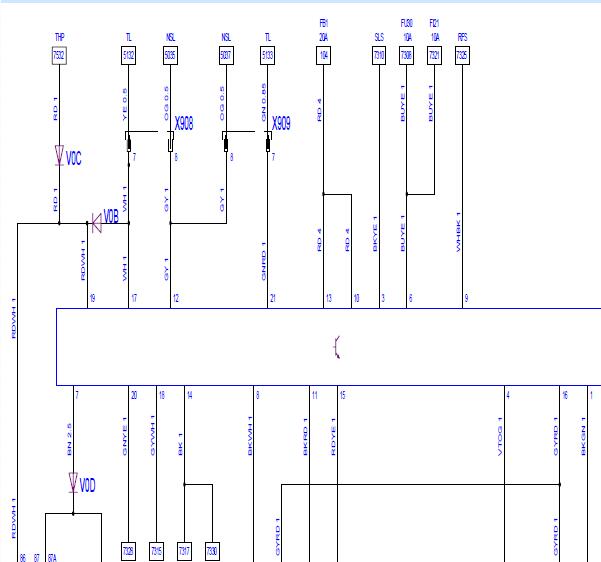The height and width of the screenshot is (562, 601).
Task: Select bottom terminal box 7330
Action: point(212,551)
